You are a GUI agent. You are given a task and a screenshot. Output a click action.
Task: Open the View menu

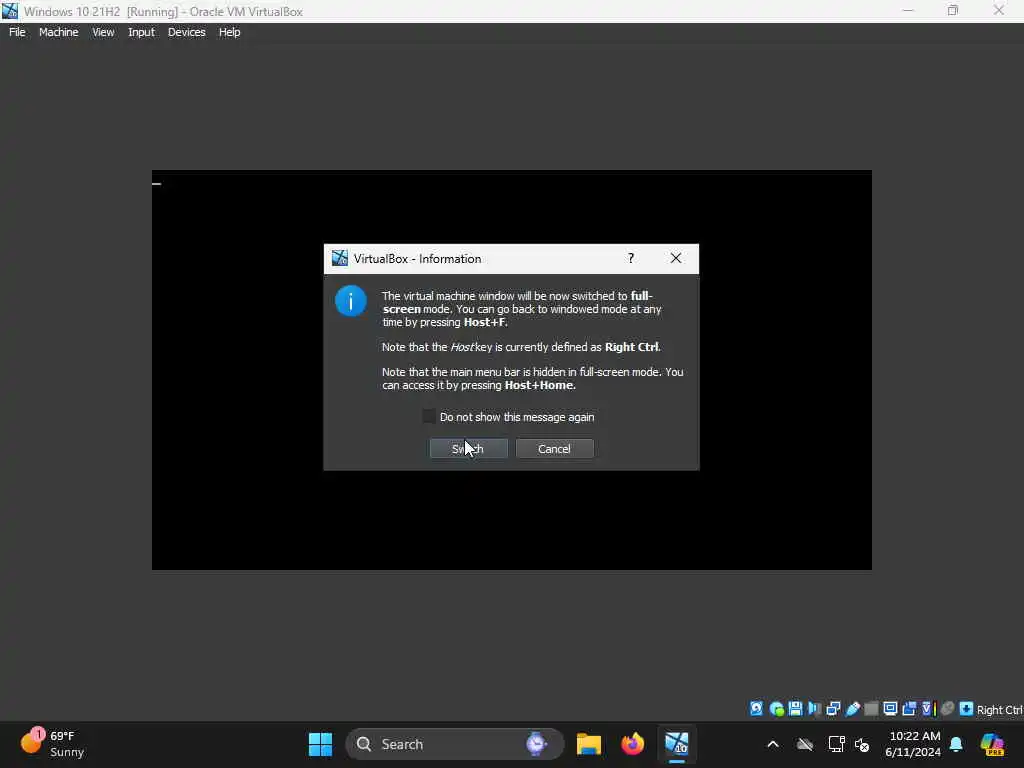point(103,32)
